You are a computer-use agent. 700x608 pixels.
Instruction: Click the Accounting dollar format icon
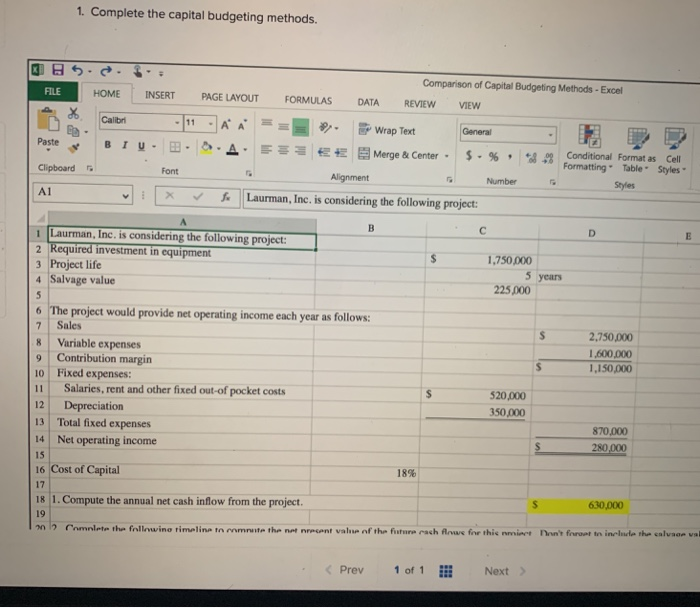(469, 155)
